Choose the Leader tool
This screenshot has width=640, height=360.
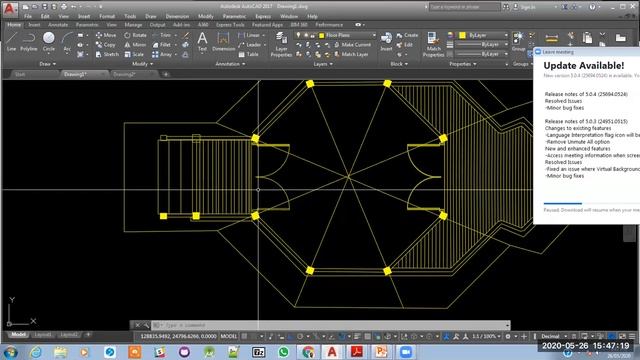[x=249, y=44]
